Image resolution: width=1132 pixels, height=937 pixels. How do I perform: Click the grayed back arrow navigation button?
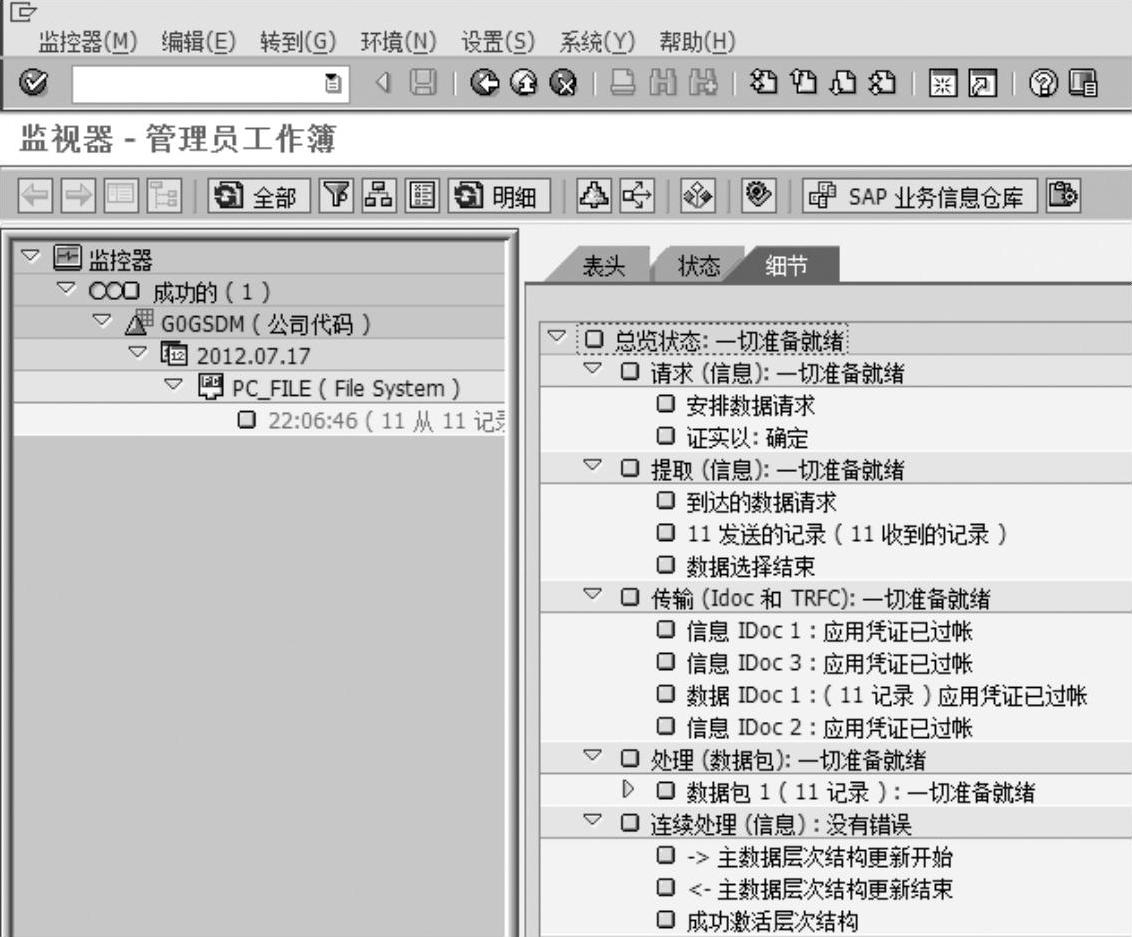coord(35,196)
